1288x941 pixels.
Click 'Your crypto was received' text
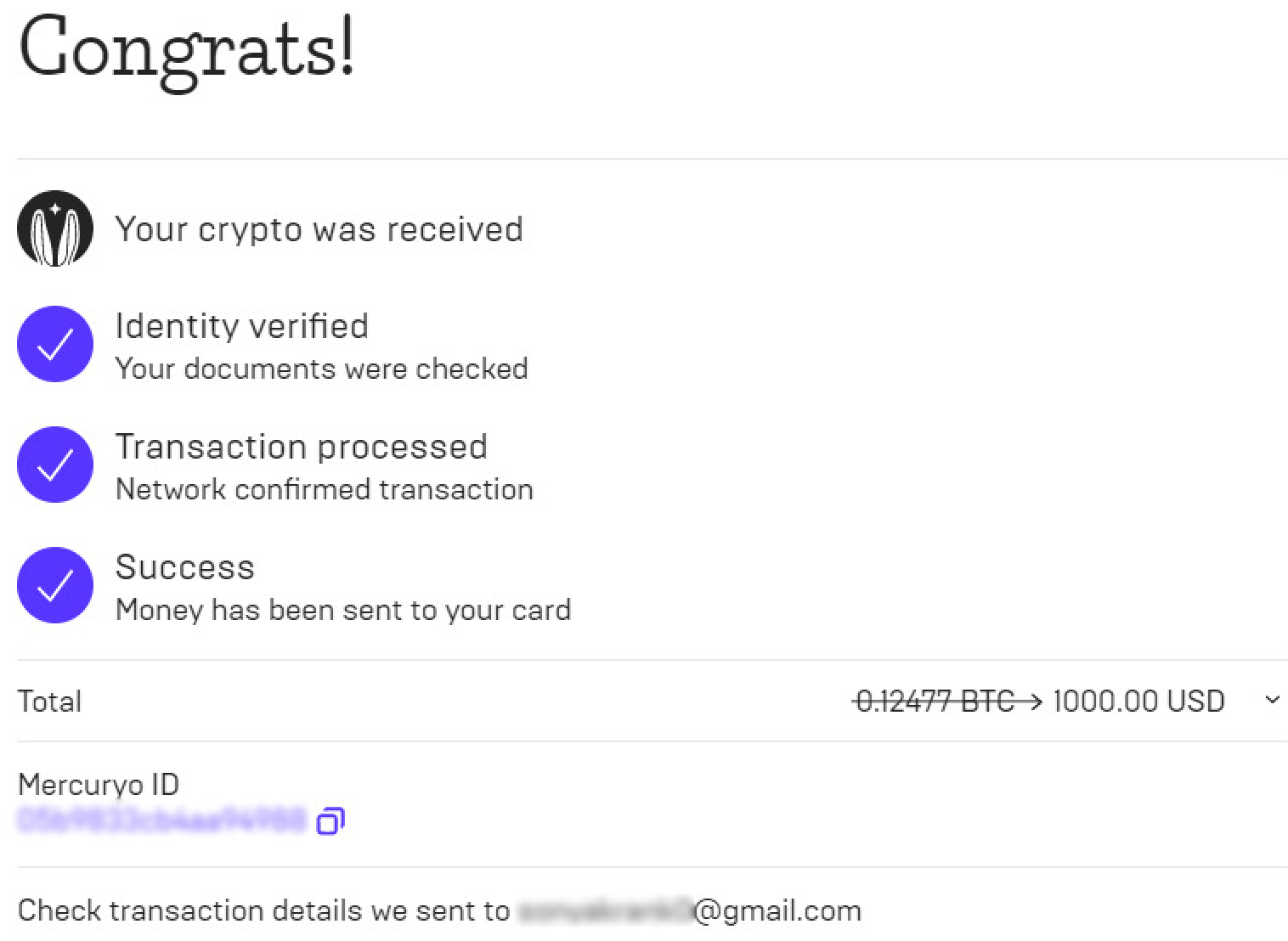point(319,229)
